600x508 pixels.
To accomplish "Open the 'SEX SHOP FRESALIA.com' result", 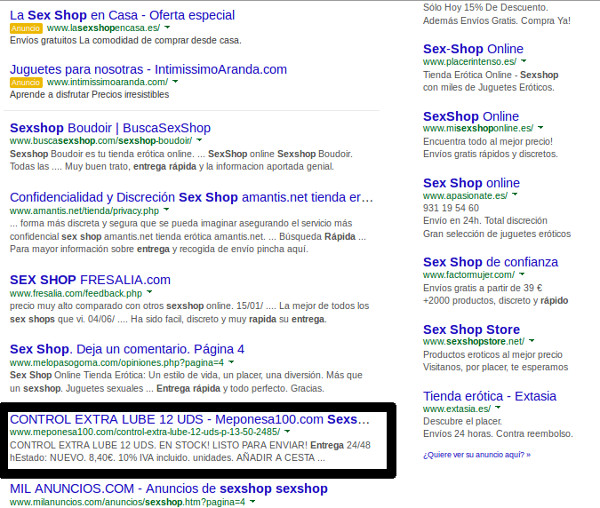I will point(90,280).
